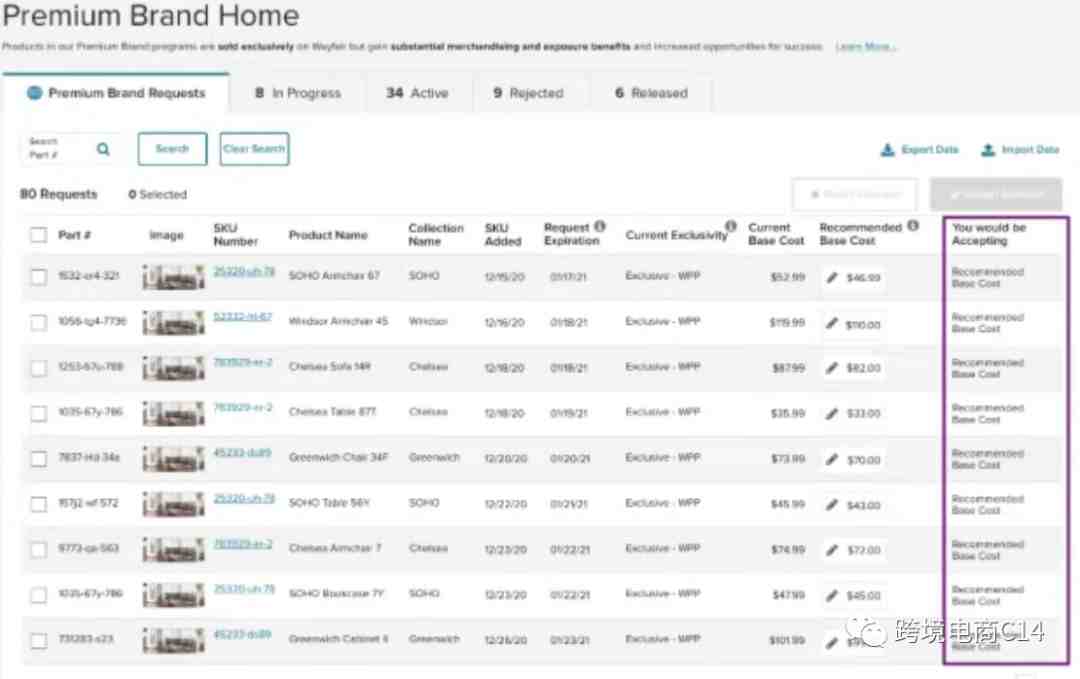Open SKU link in Greenwich Chair 34F row
Image resolution: width=1080 pixels, height=679 pixels.
click(242, 453)
